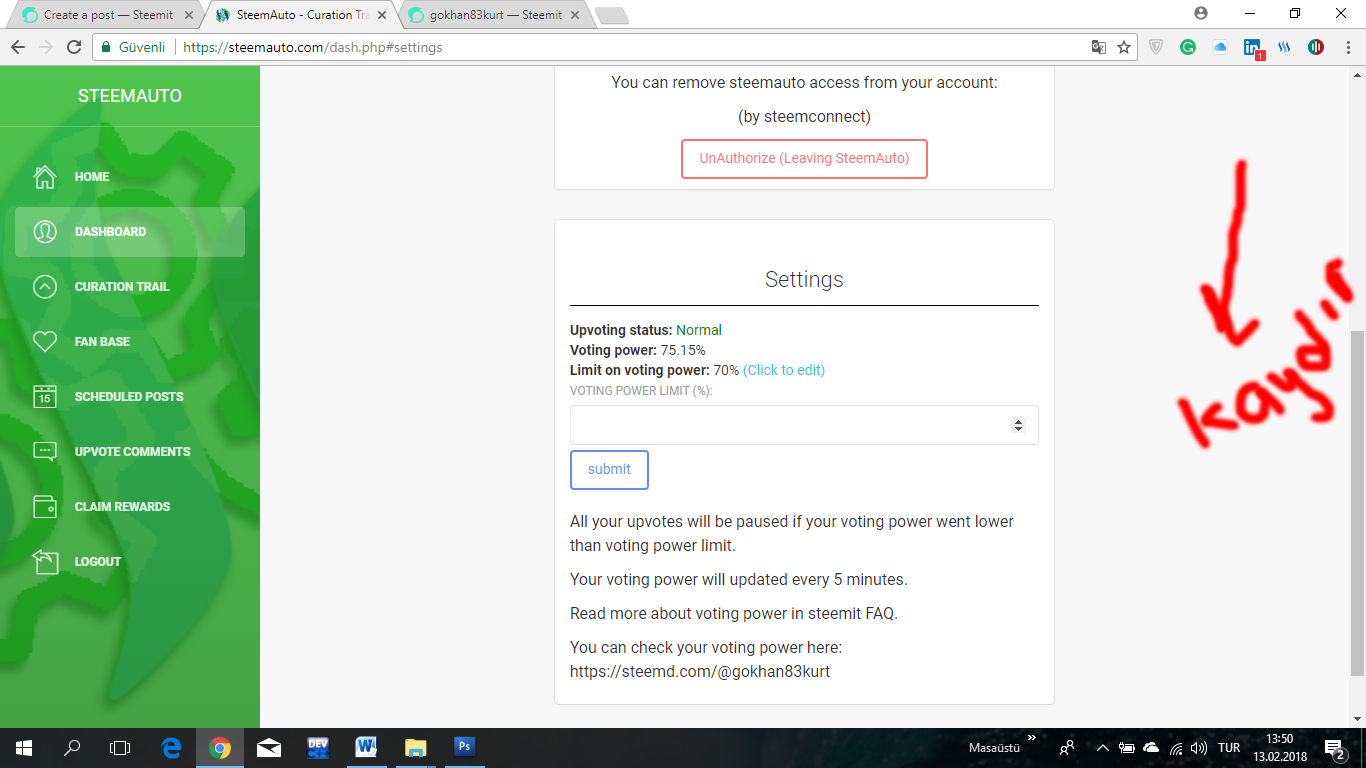The height and width of the screenshot is (768, 1366).
Task: Open Photoshop from taskbar
Action: 464,747
